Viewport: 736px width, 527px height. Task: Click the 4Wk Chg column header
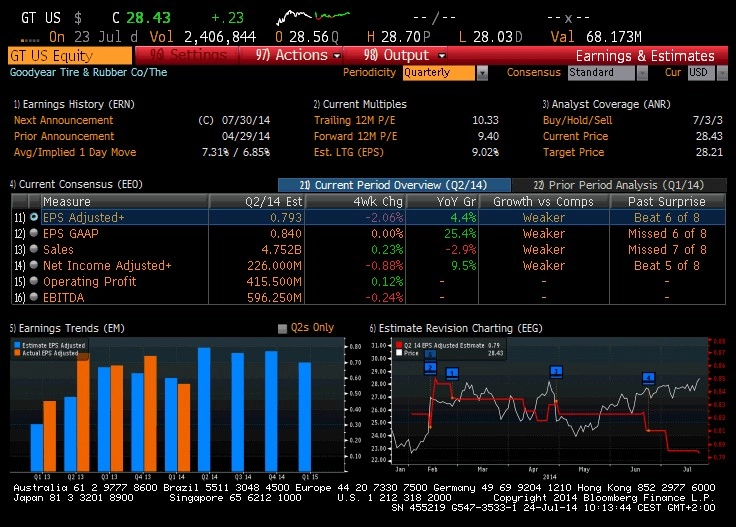(355, 201)
